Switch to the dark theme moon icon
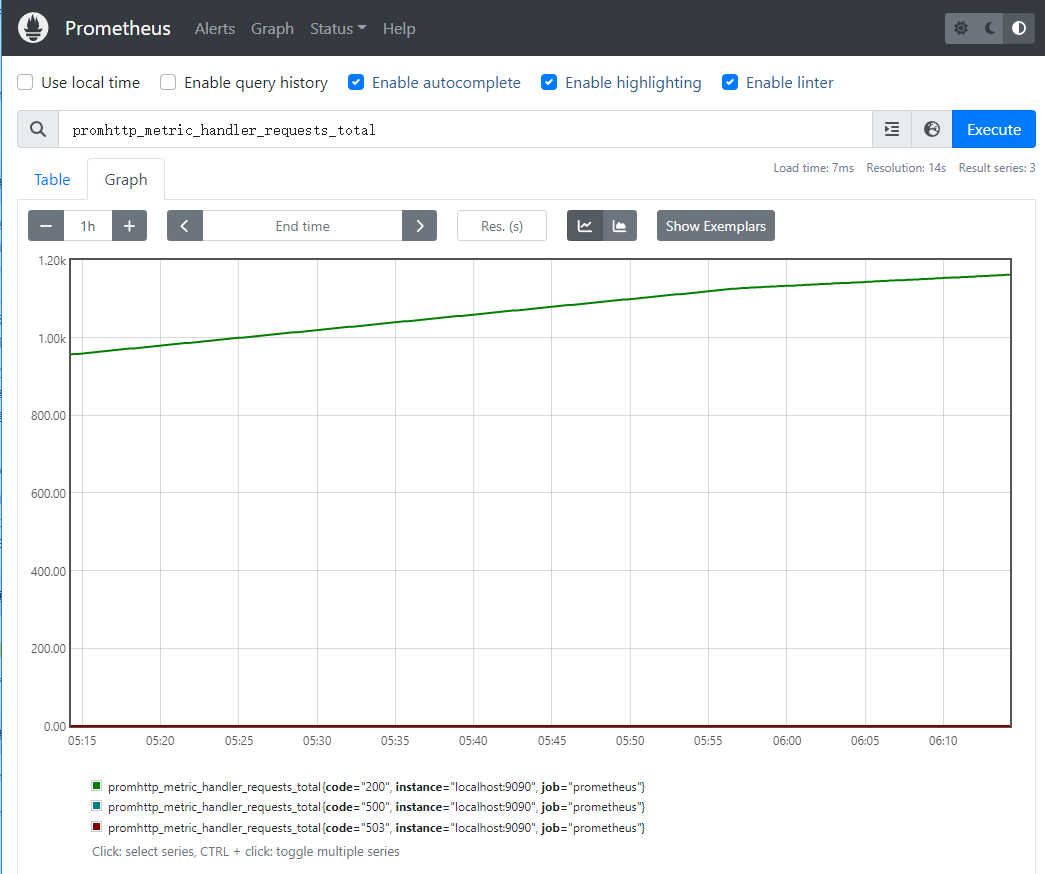 pyautogui.click(x=990, y=28)
